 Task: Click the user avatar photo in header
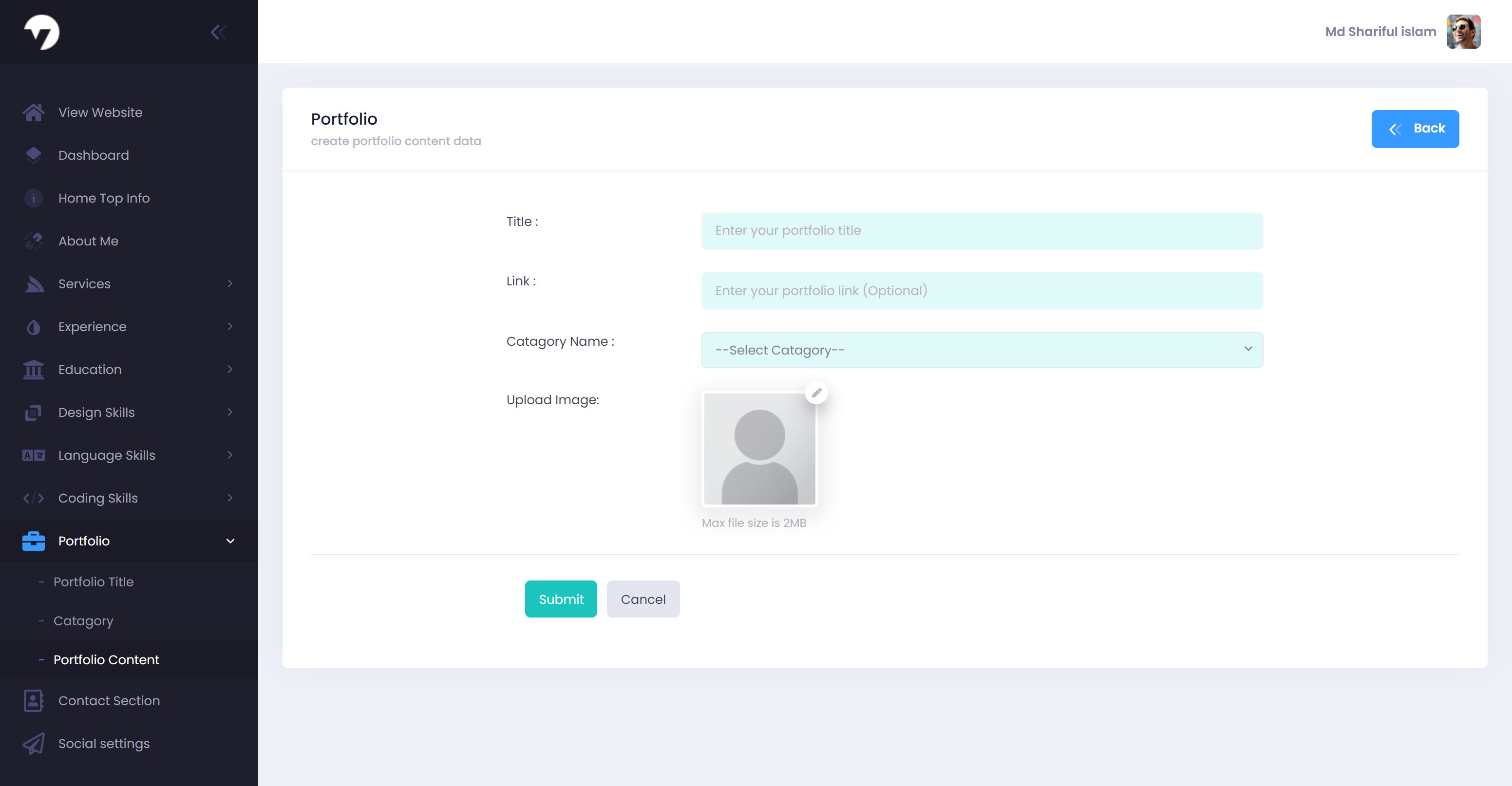pos(1463,32)
